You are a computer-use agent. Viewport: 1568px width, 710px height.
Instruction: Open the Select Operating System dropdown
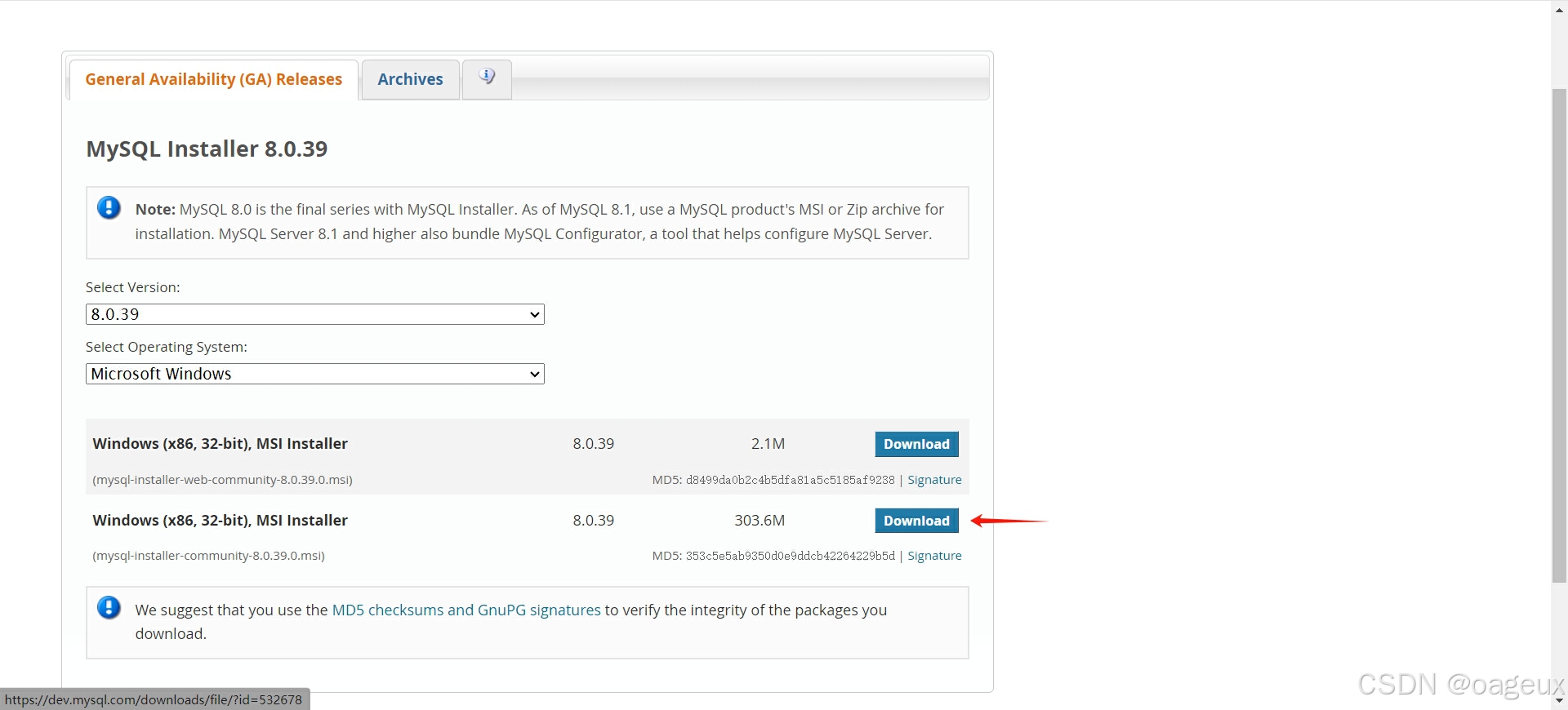315,374
